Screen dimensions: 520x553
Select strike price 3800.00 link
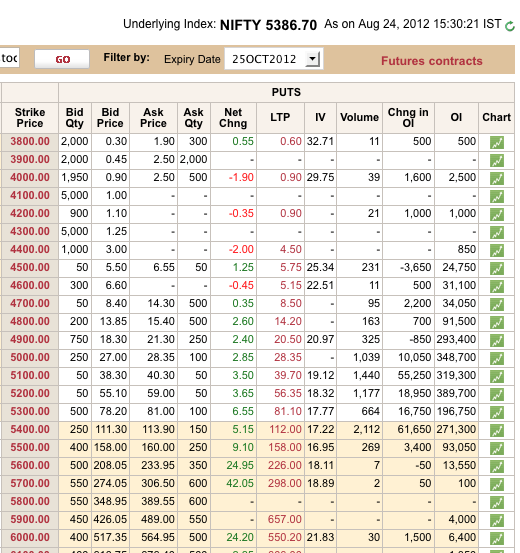[x=30, y=141]
